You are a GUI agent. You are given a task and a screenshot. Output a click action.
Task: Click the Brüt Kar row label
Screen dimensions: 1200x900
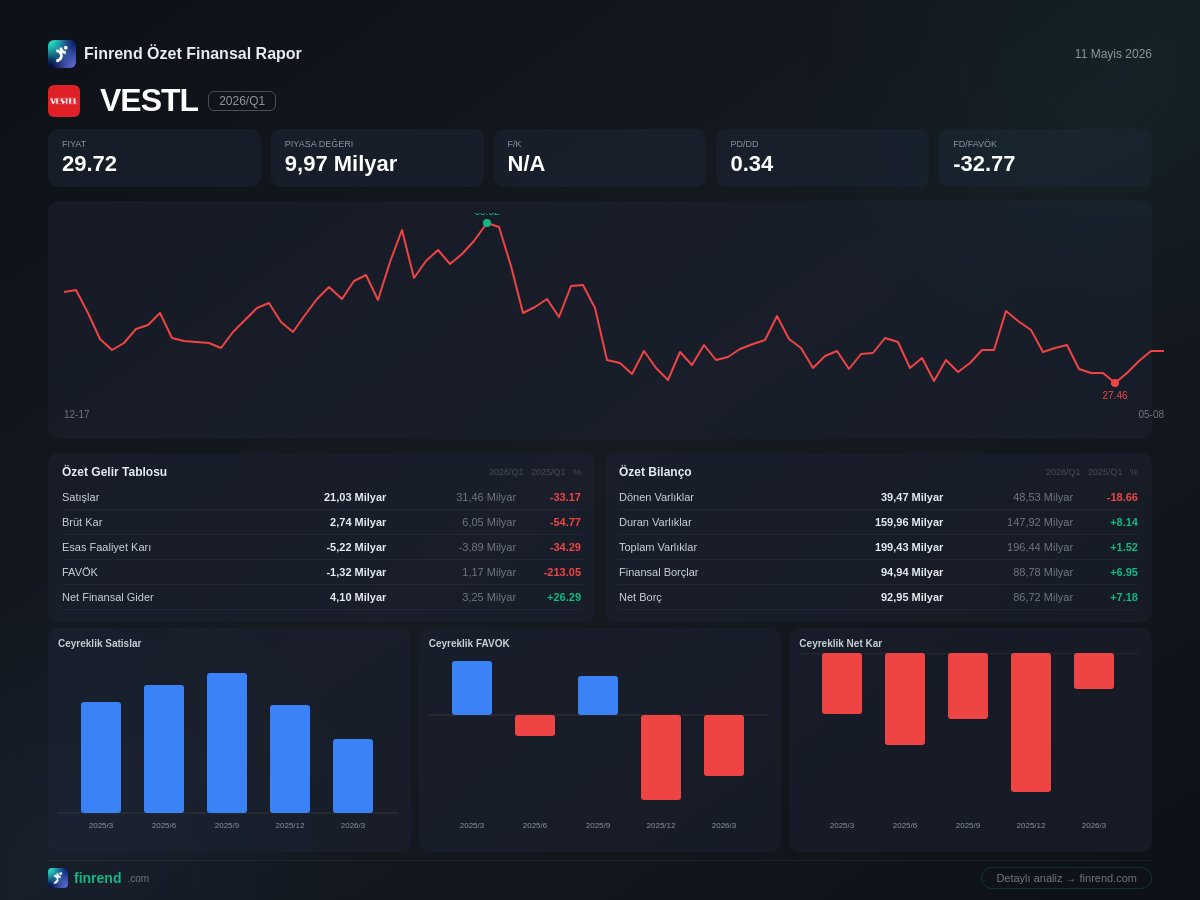(x=82, y=522)
